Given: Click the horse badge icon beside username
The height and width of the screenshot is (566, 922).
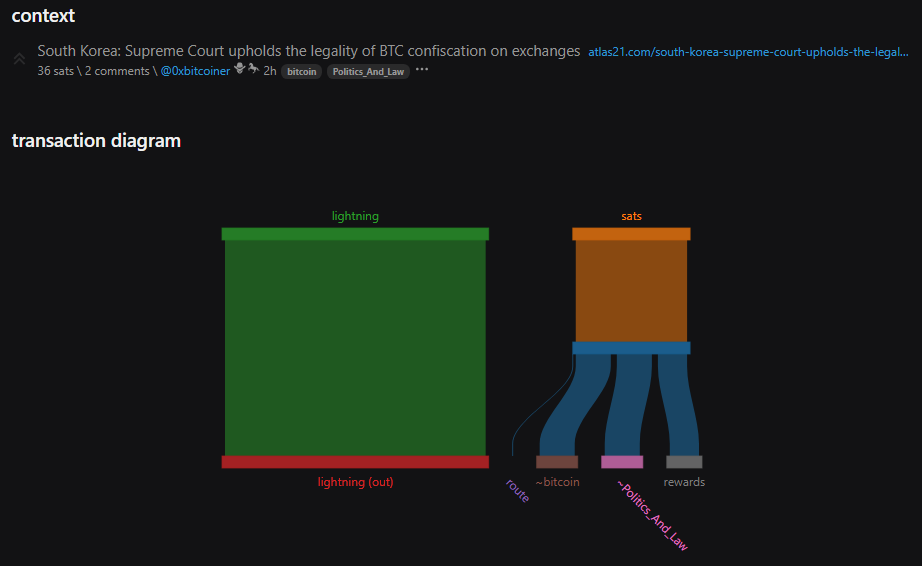Looking at the screenshot, I should (x=254, y=70).
